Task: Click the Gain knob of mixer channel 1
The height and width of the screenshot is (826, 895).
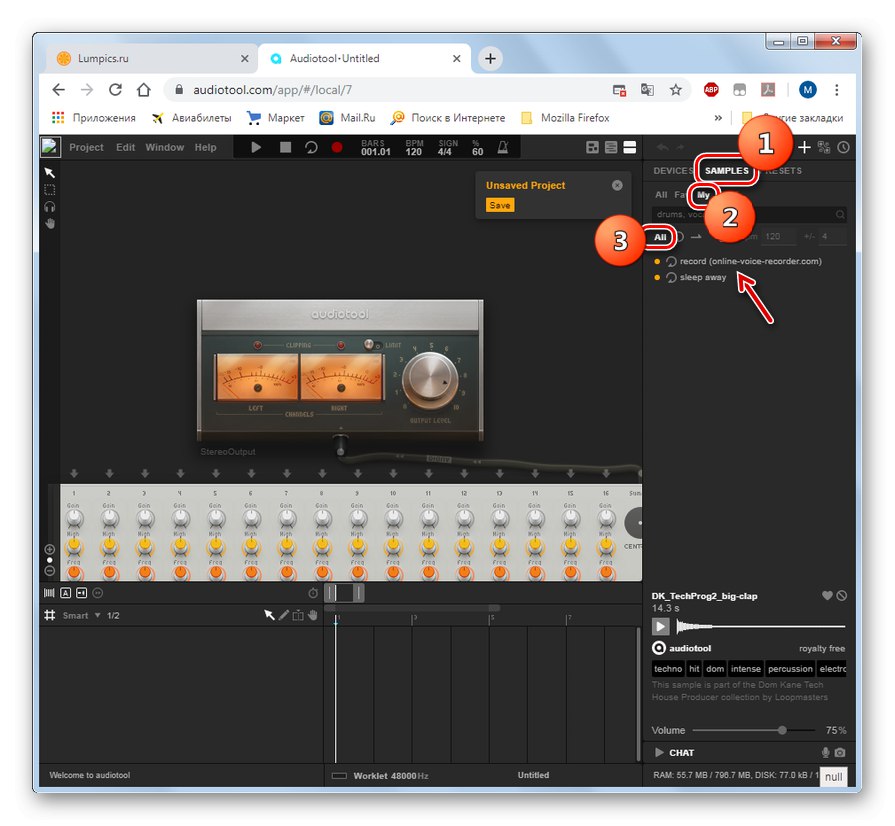Action: point(74,518)
